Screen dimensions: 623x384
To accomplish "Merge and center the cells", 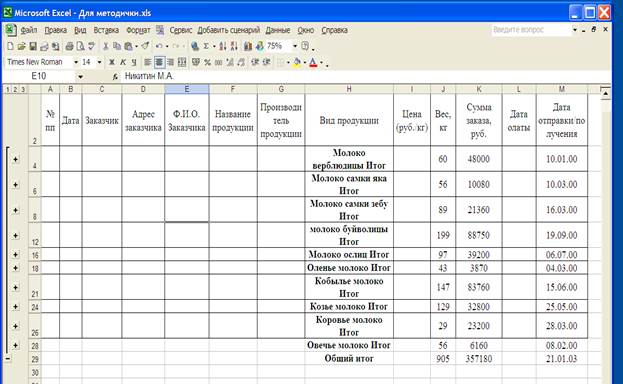I will (182, 62).
